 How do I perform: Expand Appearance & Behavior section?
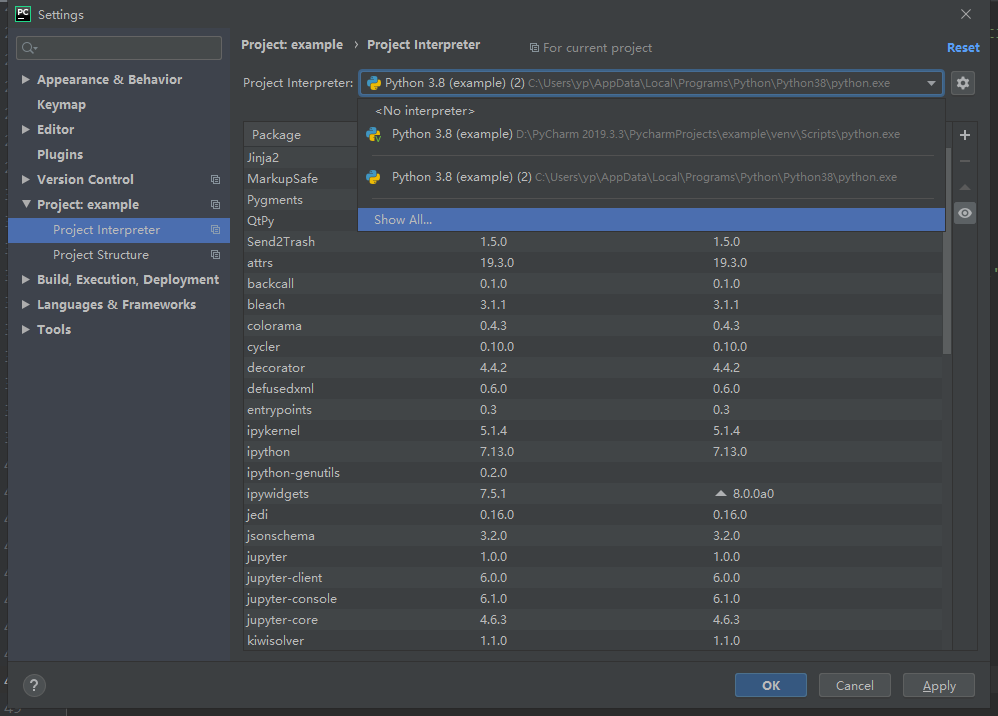(x=25, y=80)
